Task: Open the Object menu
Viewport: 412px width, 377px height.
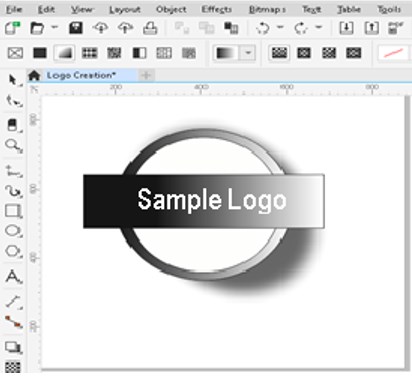Action: click(x=171, y=9)
